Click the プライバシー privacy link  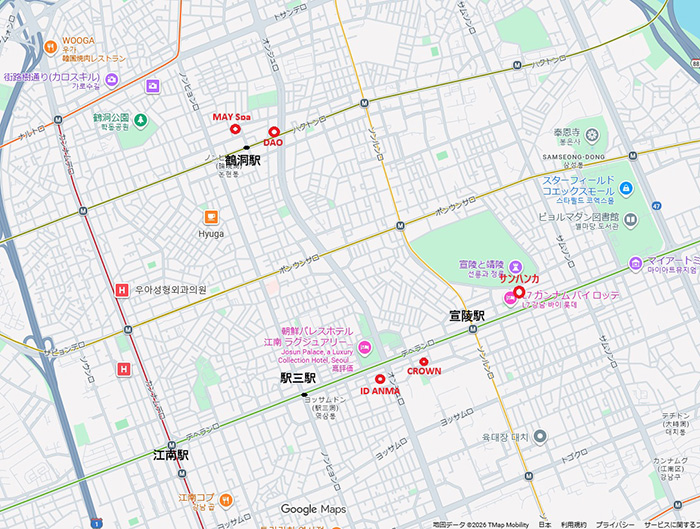click(615, 523)
